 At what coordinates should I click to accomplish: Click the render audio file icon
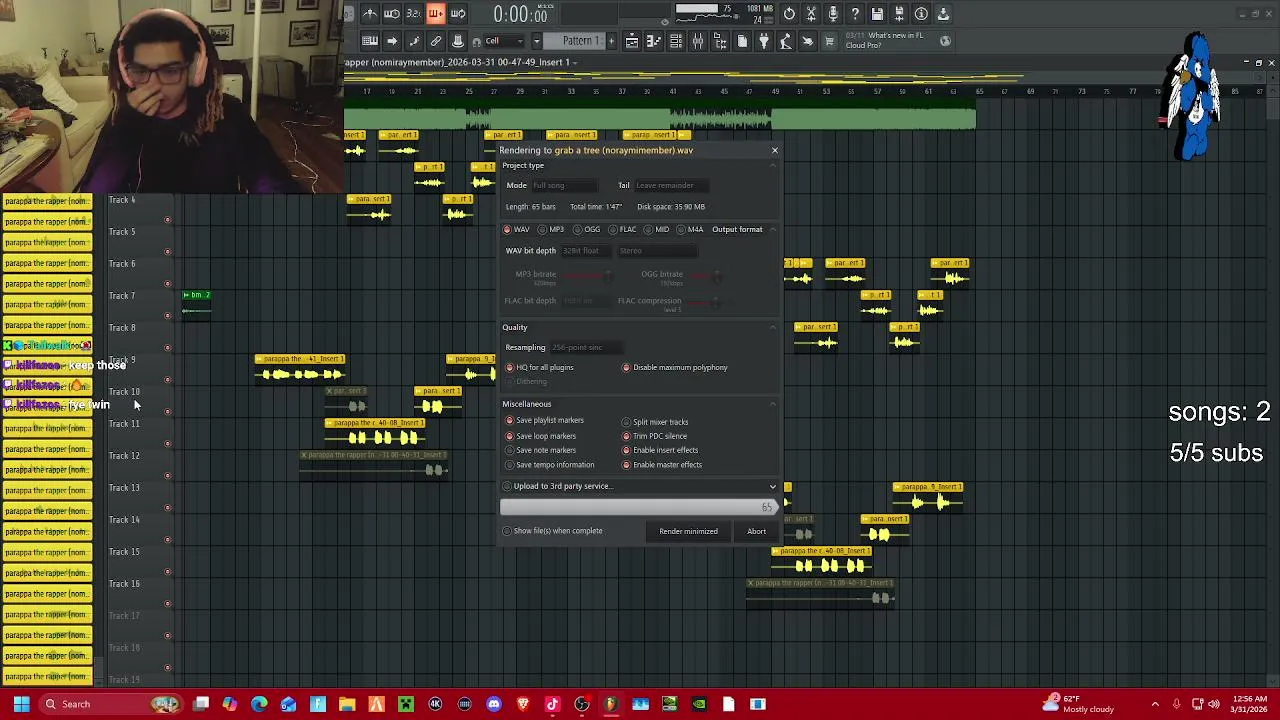pyautogui.click(x=899, y=14)
